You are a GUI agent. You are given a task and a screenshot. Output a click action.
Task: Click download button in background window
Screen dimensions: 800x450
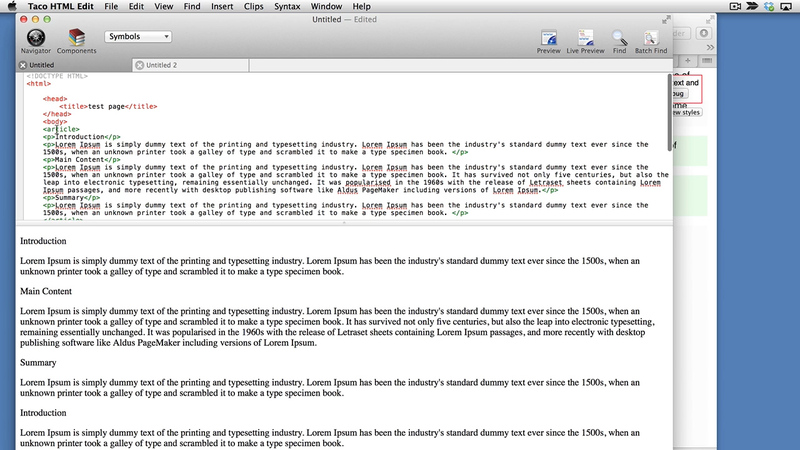pos(704,33)
